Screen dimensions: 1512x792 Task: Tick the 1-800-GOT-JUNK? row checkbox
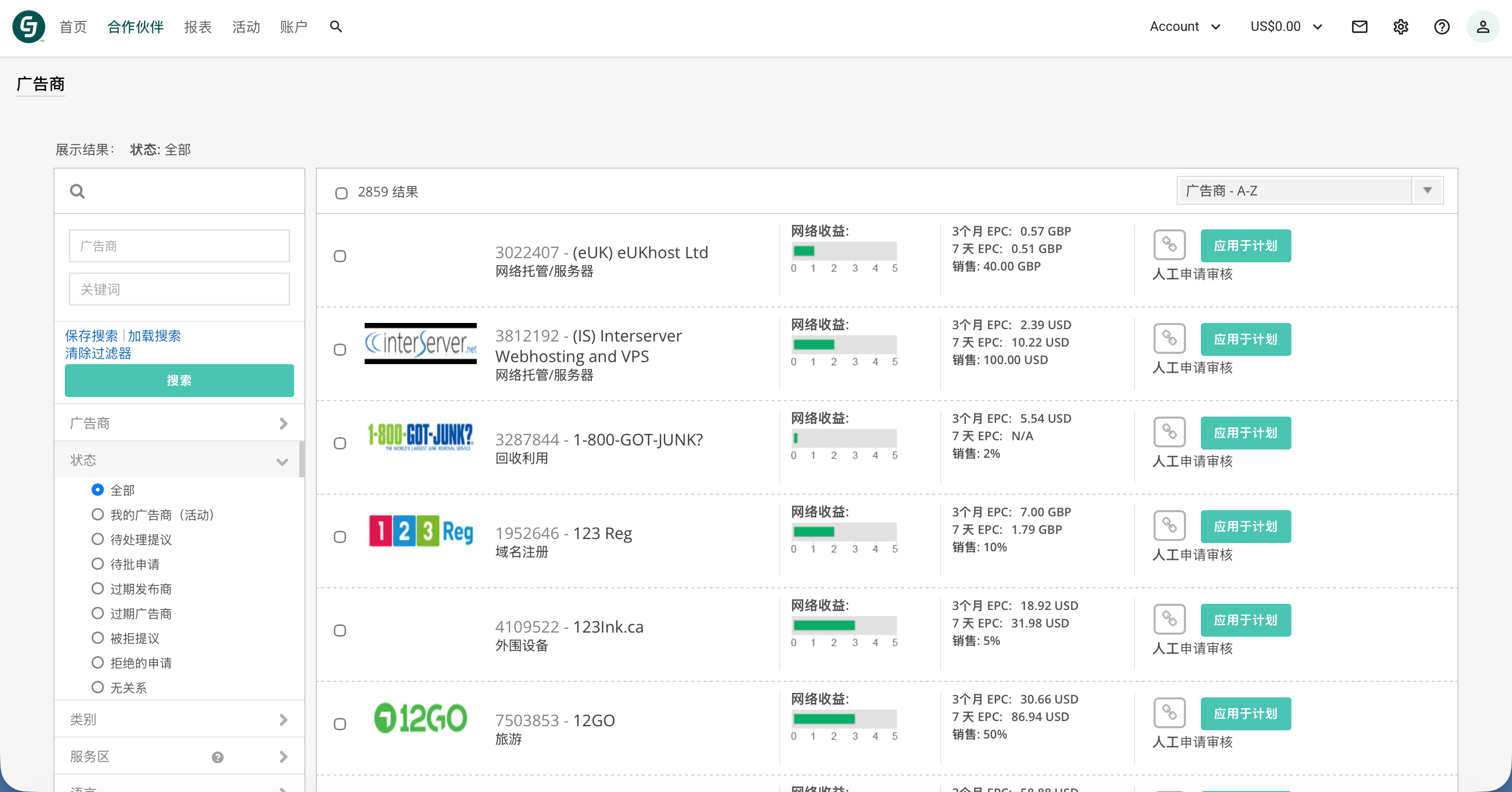340,443
